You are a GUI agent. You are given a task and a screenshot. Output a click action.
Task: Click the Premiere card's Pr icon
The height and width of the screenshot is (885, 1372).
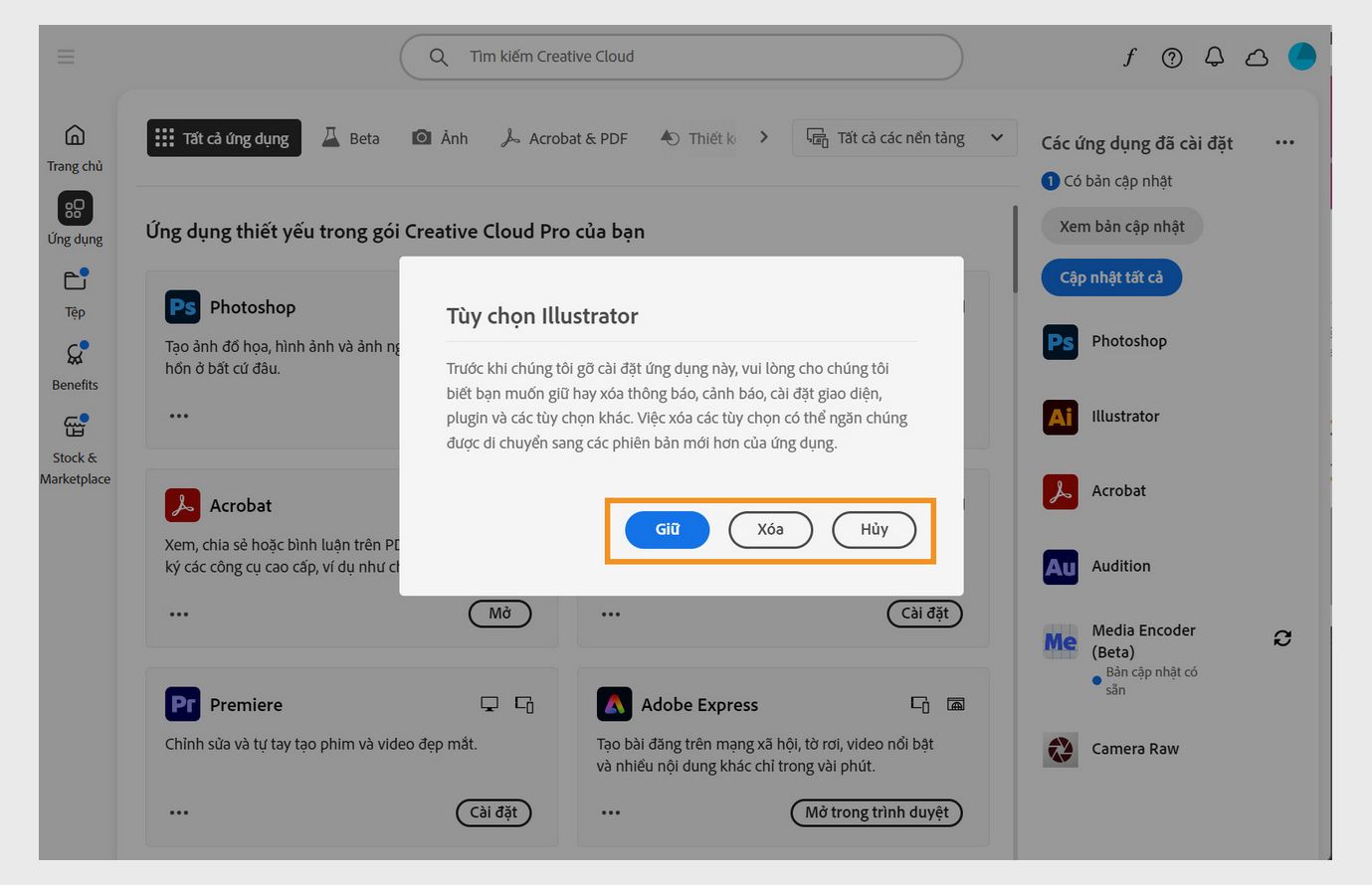(x=182, y=704)
